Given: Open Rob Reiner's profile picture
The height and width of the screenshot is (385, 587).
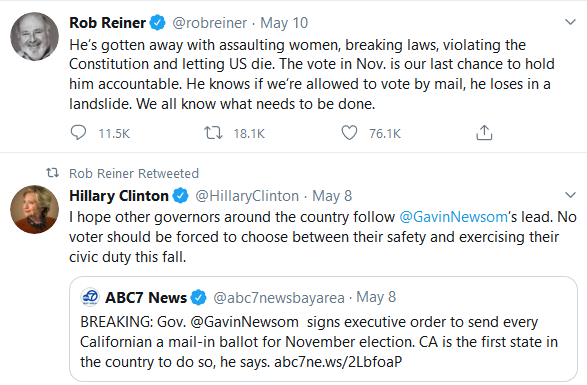Looking at the screenshot, I should point(34,36).
